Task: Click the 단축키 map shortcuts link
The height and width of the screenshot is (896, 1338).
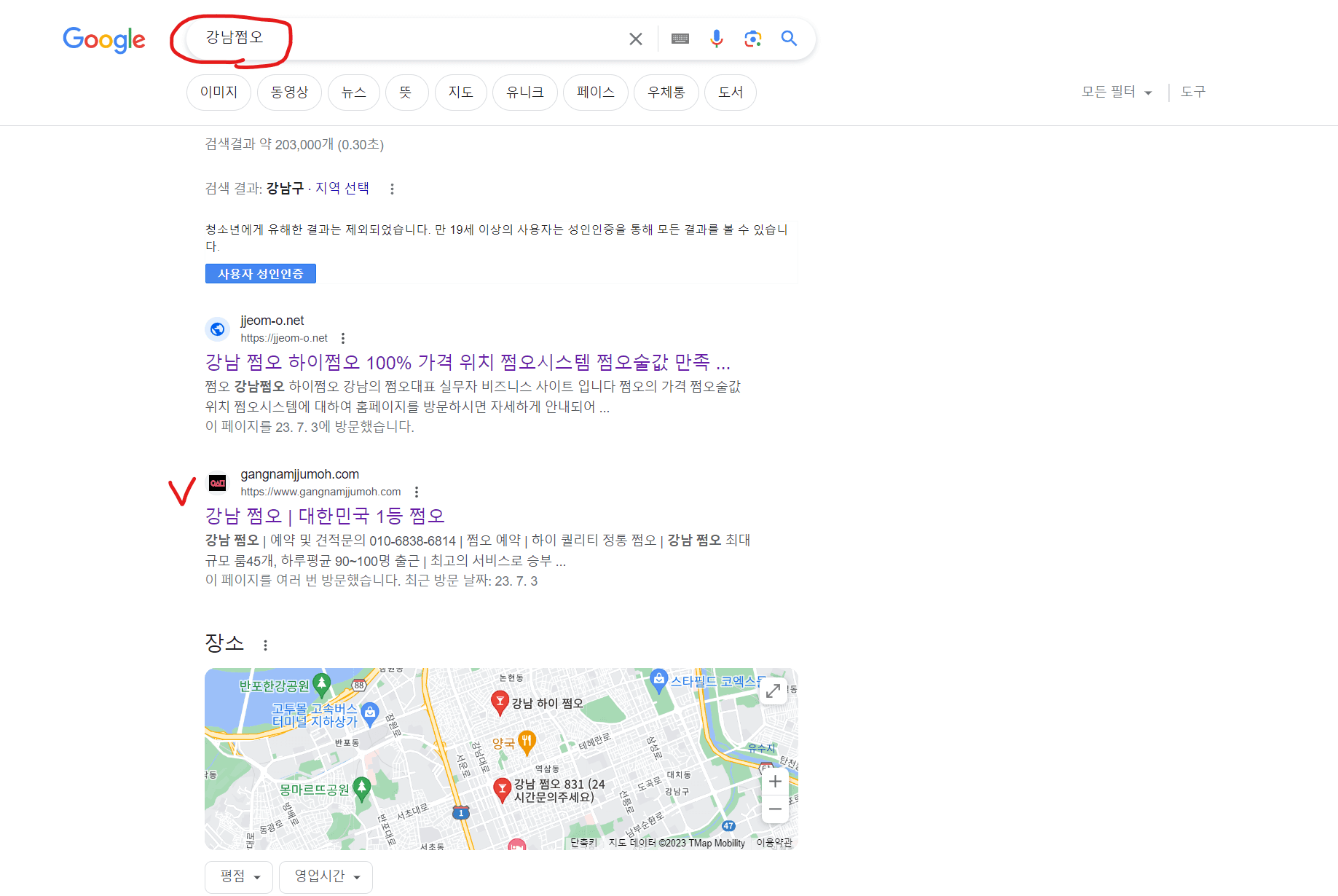Action: [583, 843]
